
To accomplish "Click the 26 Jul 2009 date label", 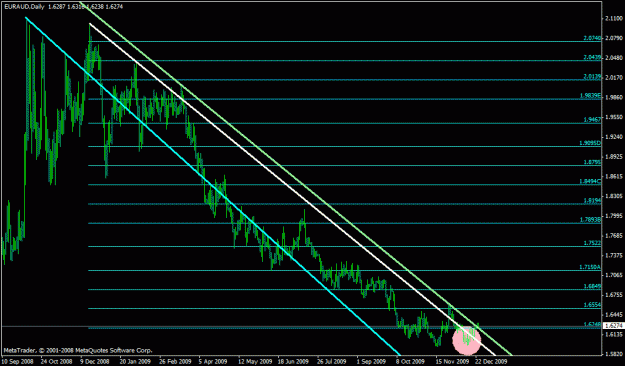I will [332, 362].
